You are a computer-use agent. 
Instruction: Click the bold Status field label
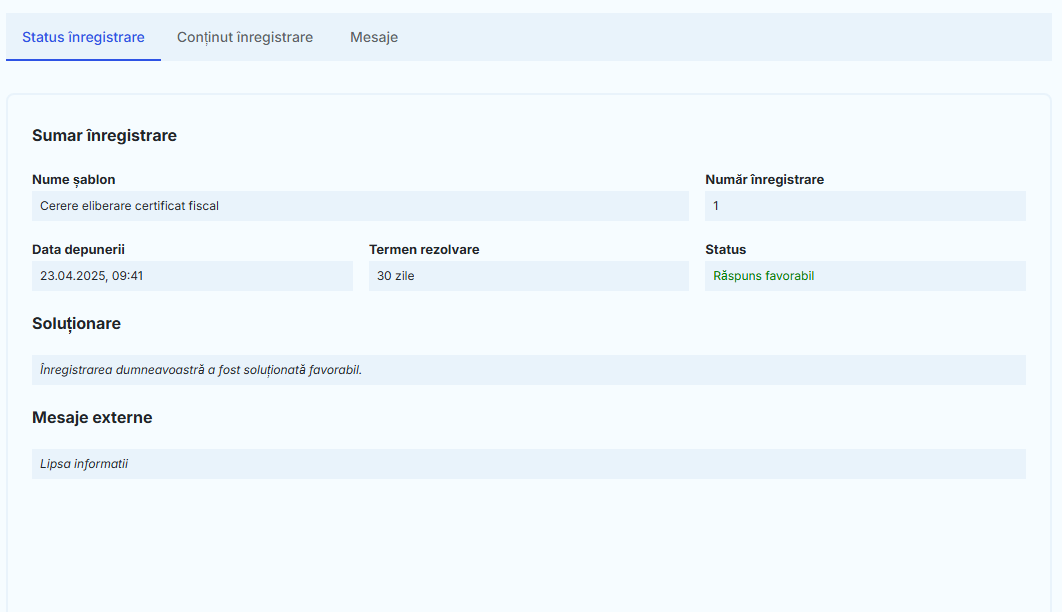(x=725, y=250)
